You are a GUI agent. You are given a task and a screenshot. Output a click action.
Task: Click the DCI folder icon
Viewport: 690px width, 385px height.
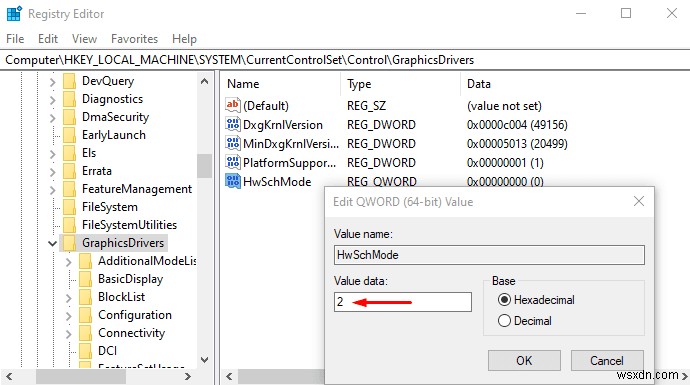(85, 351)
